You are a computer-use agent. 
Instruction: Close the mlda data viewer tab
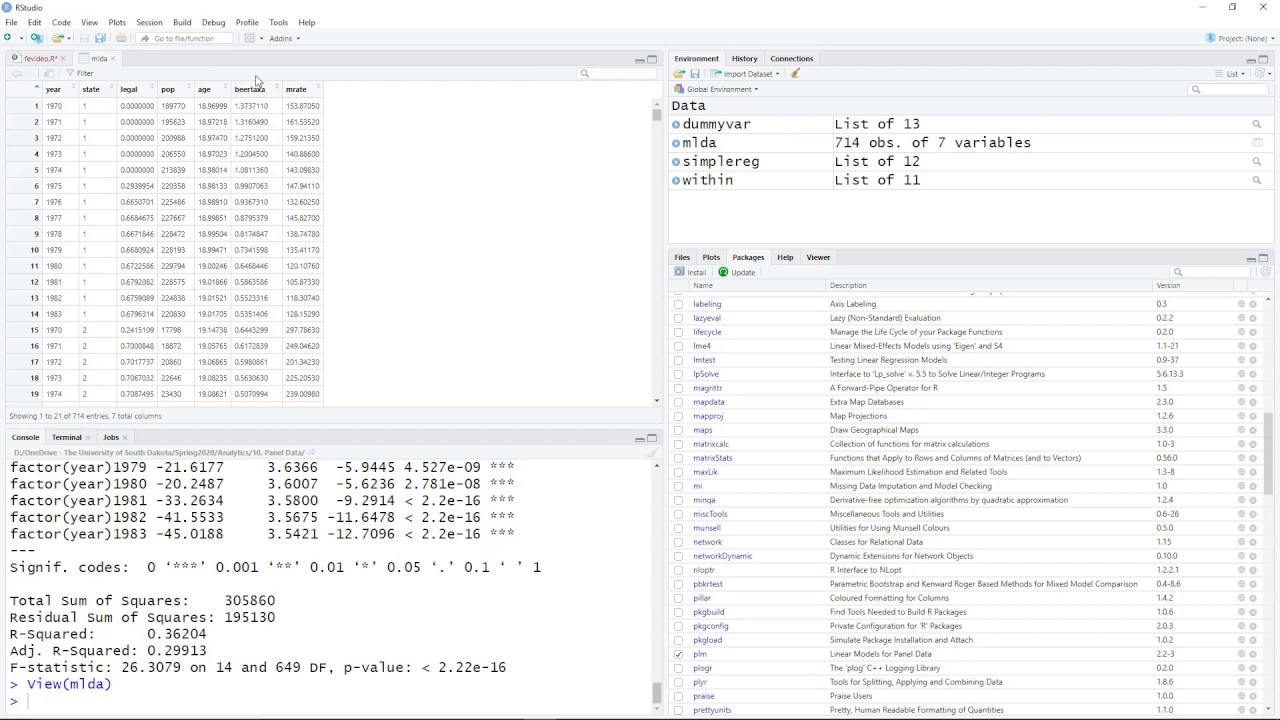[x=113, y=59]
